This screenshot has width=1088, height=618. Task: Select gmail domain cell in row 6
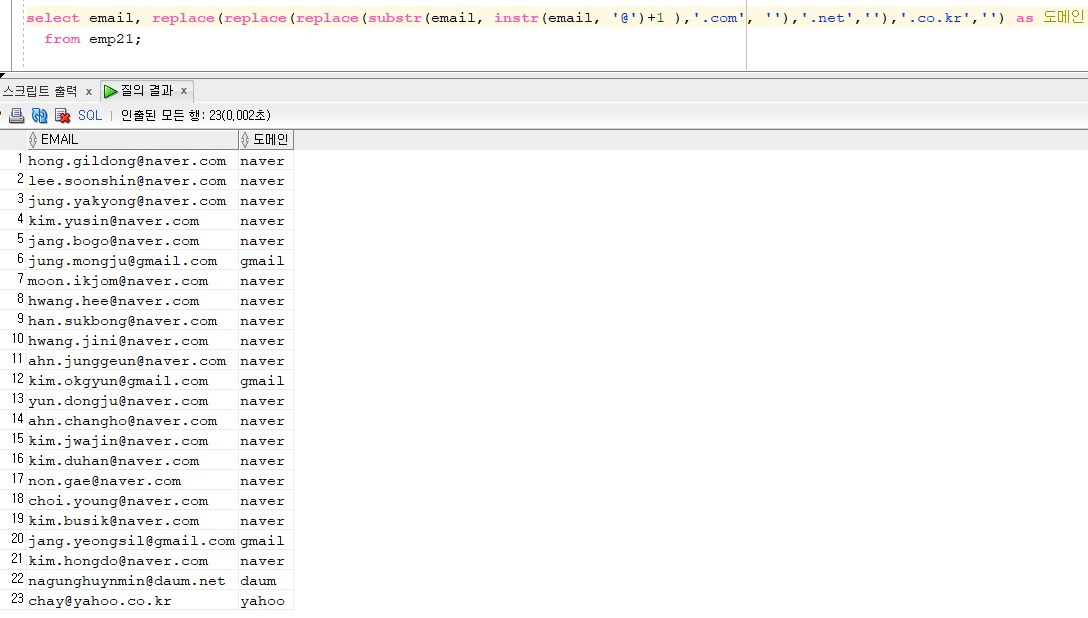click(x=266, y=261)
